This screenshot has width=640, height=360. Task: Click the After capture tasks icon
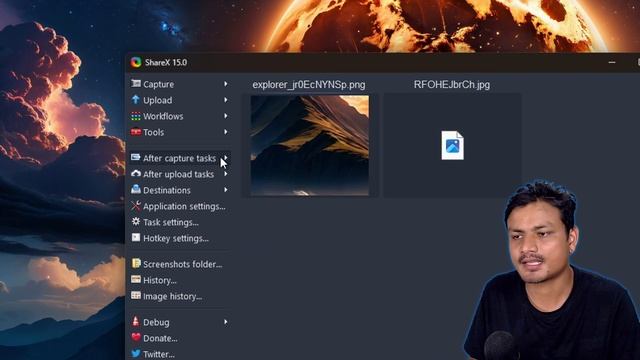(x=136, y=158)
